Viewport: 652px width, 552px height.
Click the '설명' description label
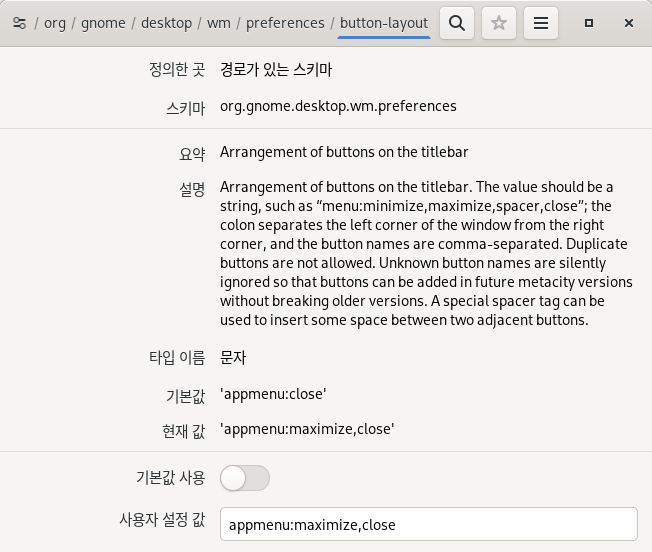point(192,190)
